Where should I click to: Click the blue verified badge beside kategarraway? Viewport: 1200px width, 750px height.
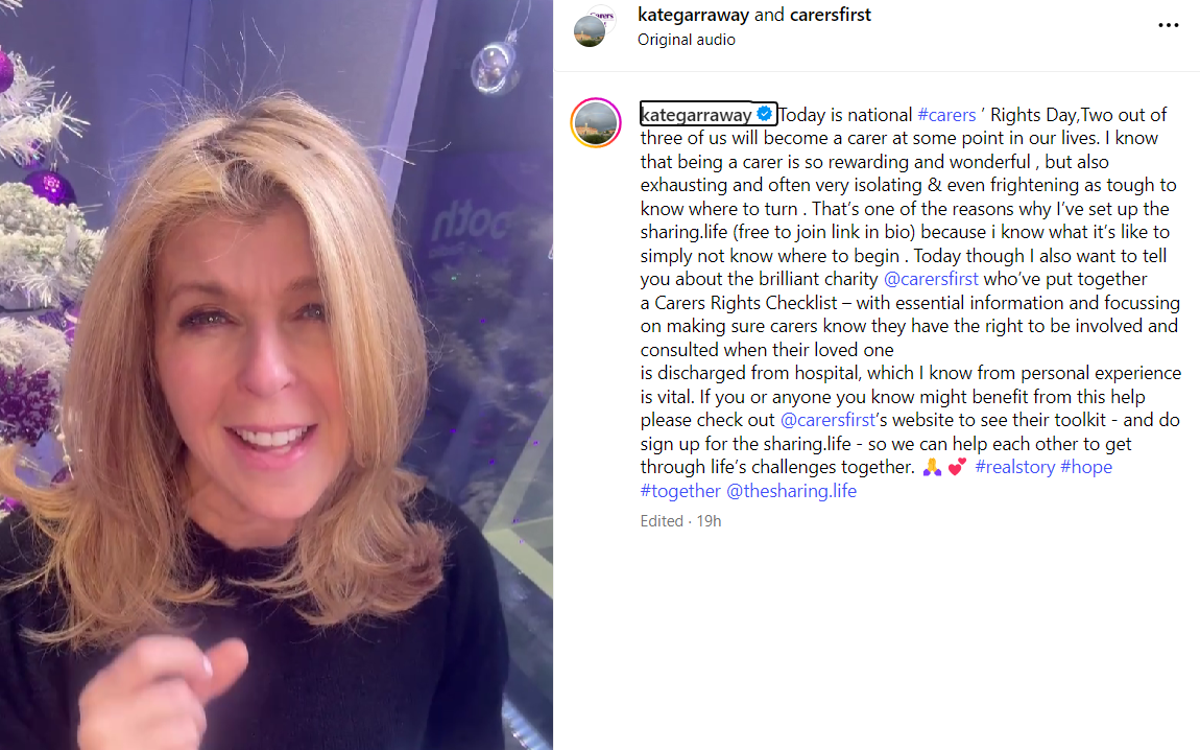pyautogui.click(x=764, y=114)
